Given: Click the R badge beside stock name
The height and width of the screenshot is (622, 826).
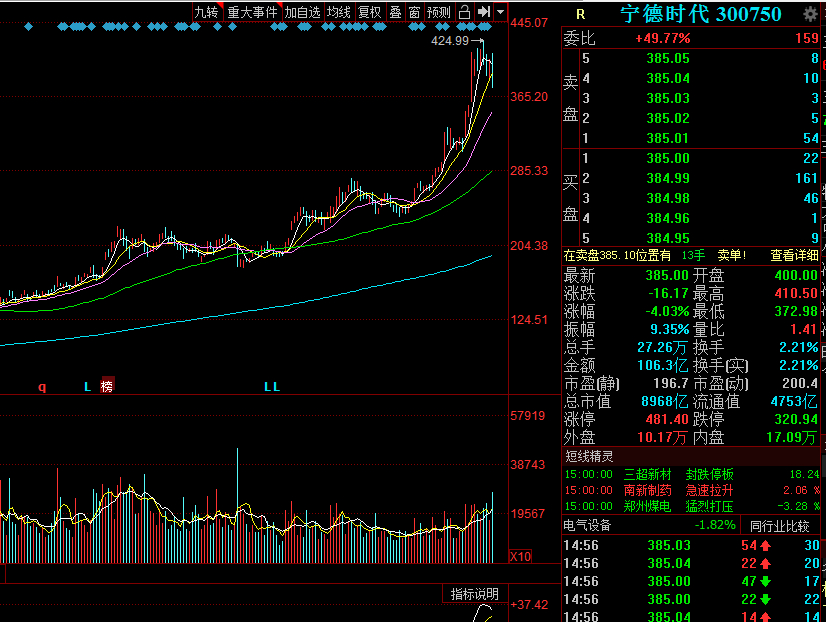Looking at the screenshot, I should point(580,15).
